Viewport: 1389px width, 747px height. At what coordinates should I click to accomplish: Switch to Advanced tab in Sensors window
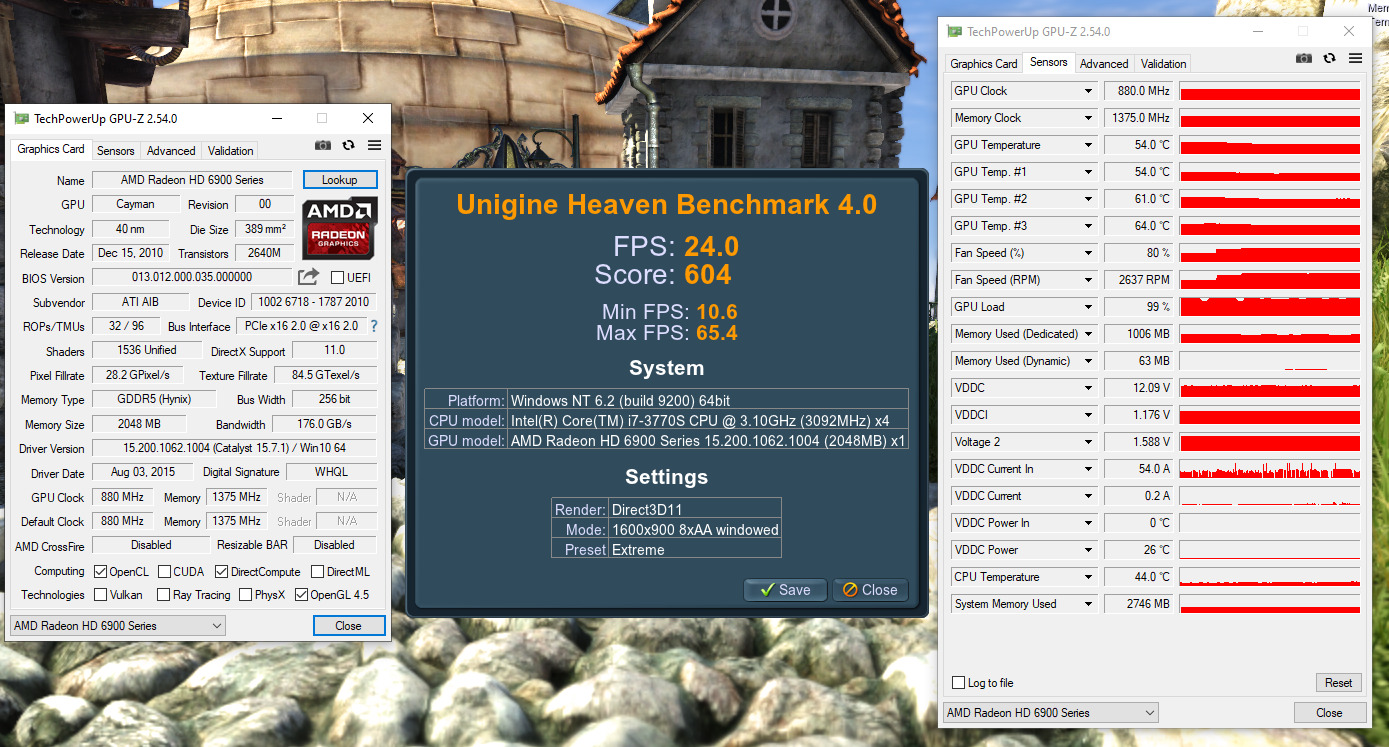(x=1104, y=64)
